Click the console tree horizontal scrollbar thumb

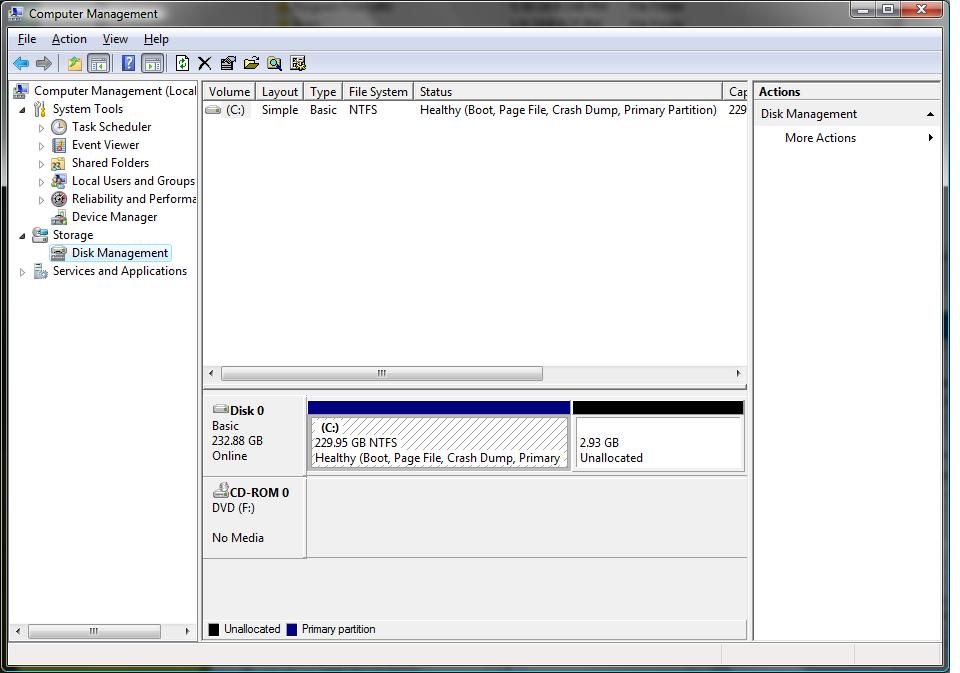pyautogui.click(x=94, y=631)
